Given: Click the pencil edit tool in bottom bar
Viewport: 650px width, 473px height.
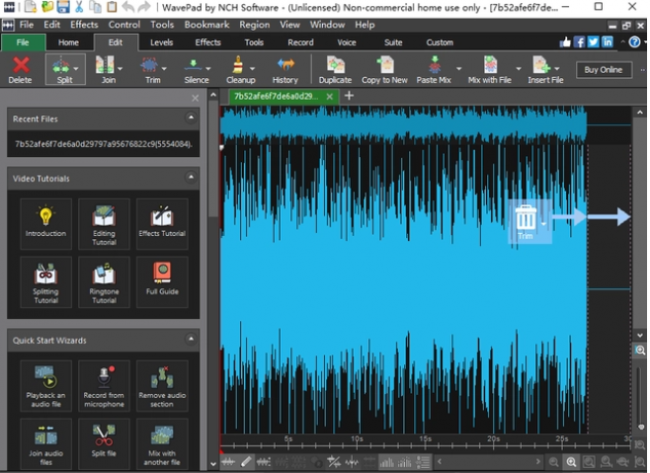Looking at the screenshot, I should [246, 461].
